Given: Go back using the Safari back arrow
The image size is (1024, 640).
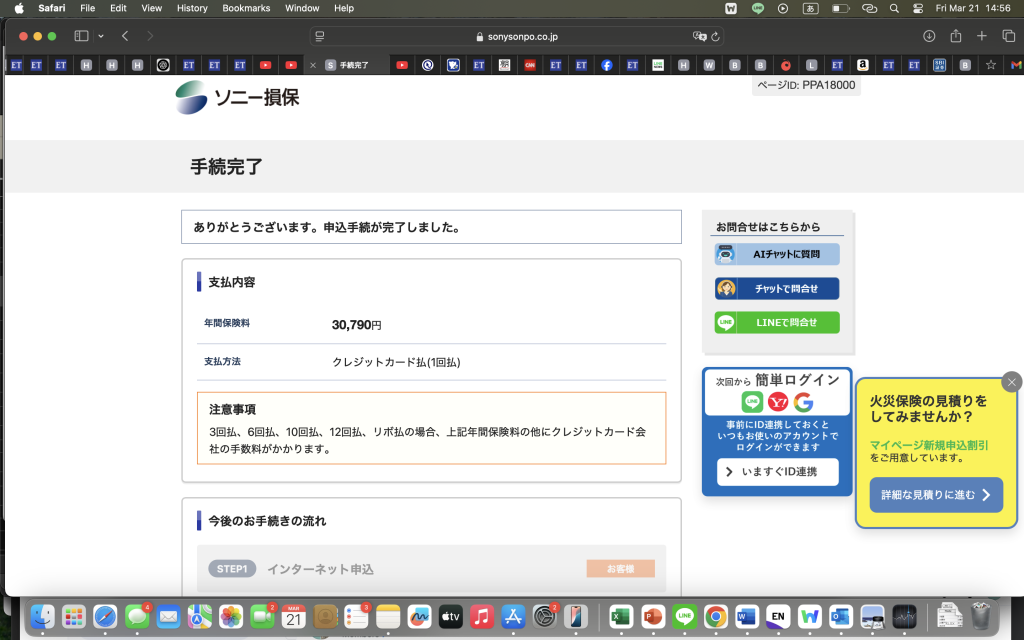Looking at the screenshot, I should [x=125, y=36].
